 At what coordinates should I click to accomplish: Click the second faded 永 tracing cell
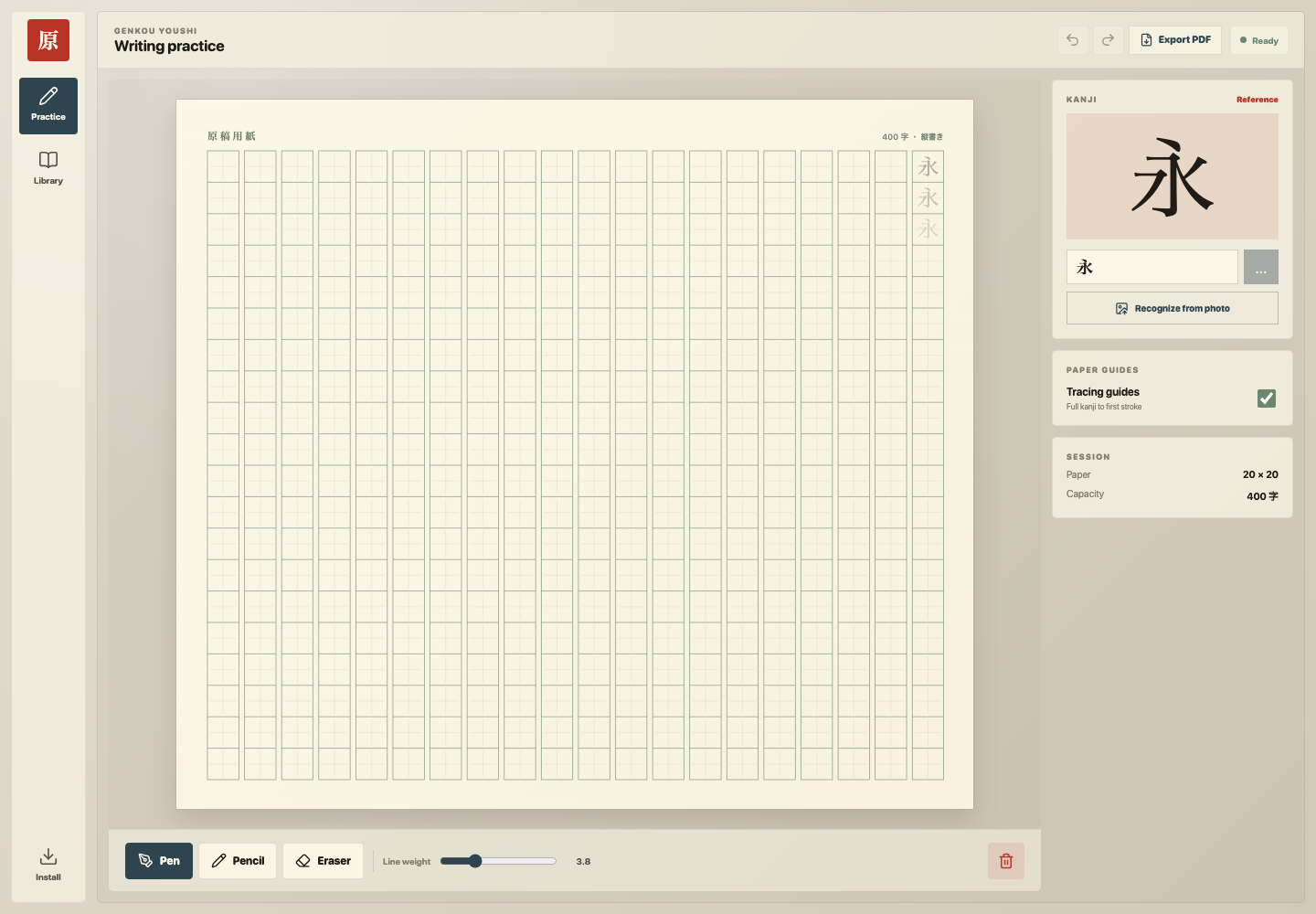click(928, 197)
